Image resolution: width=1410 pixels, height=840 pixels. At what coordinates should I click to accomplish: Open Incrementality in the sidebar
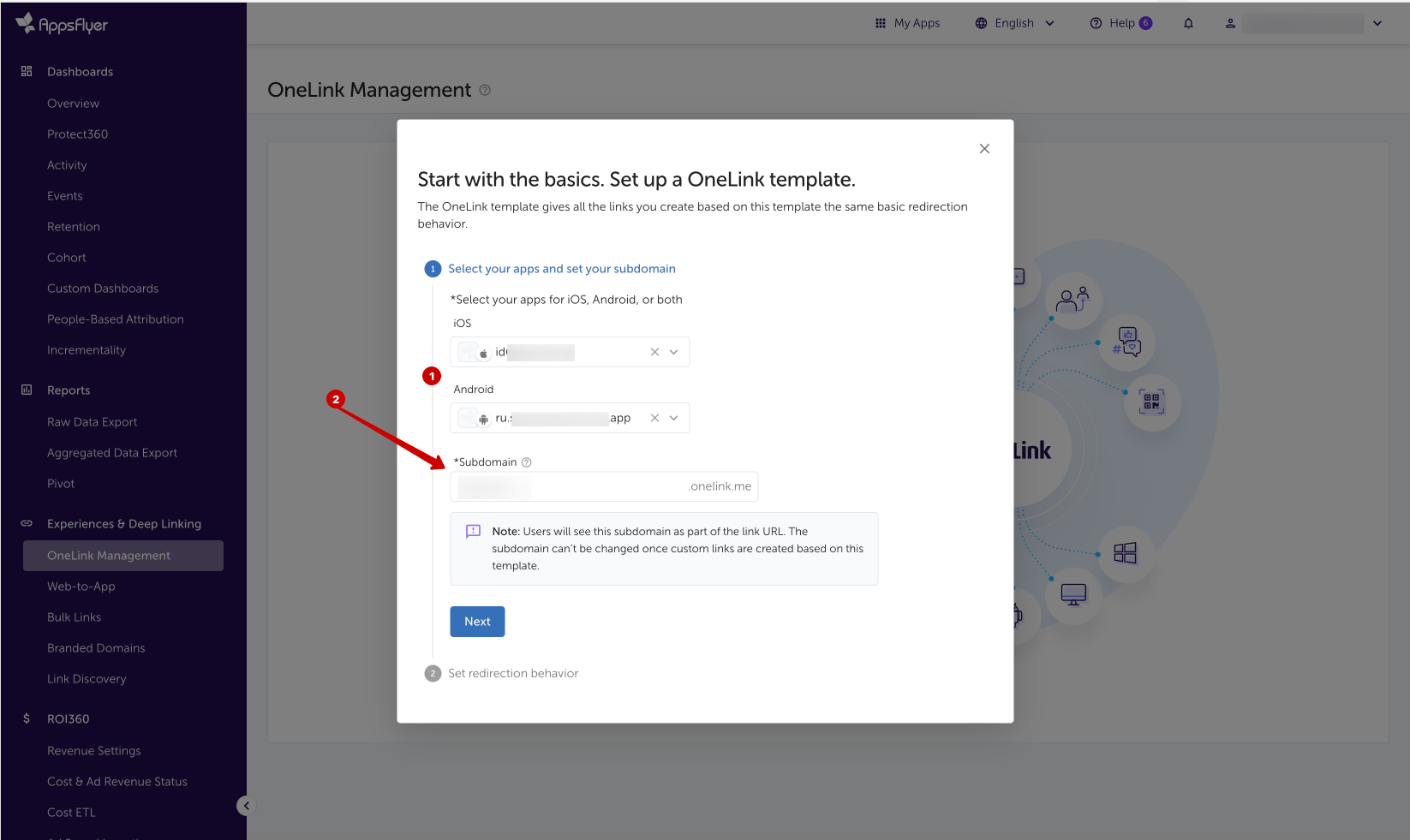coord(87,350)
